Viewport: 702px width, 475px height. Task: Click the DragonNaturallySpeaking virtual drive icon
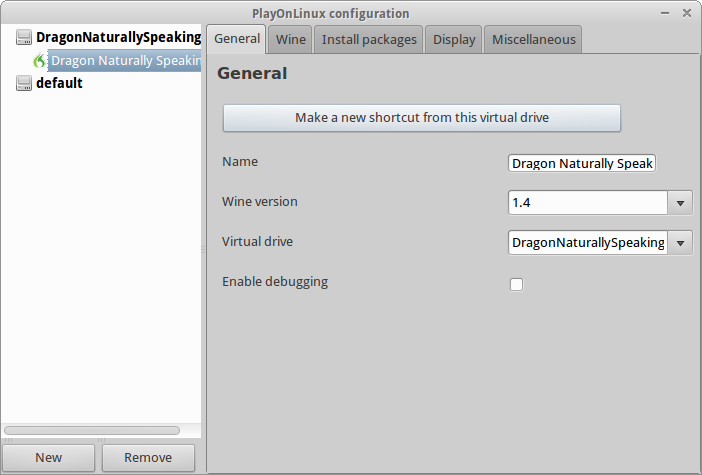(x=24, y=37)
